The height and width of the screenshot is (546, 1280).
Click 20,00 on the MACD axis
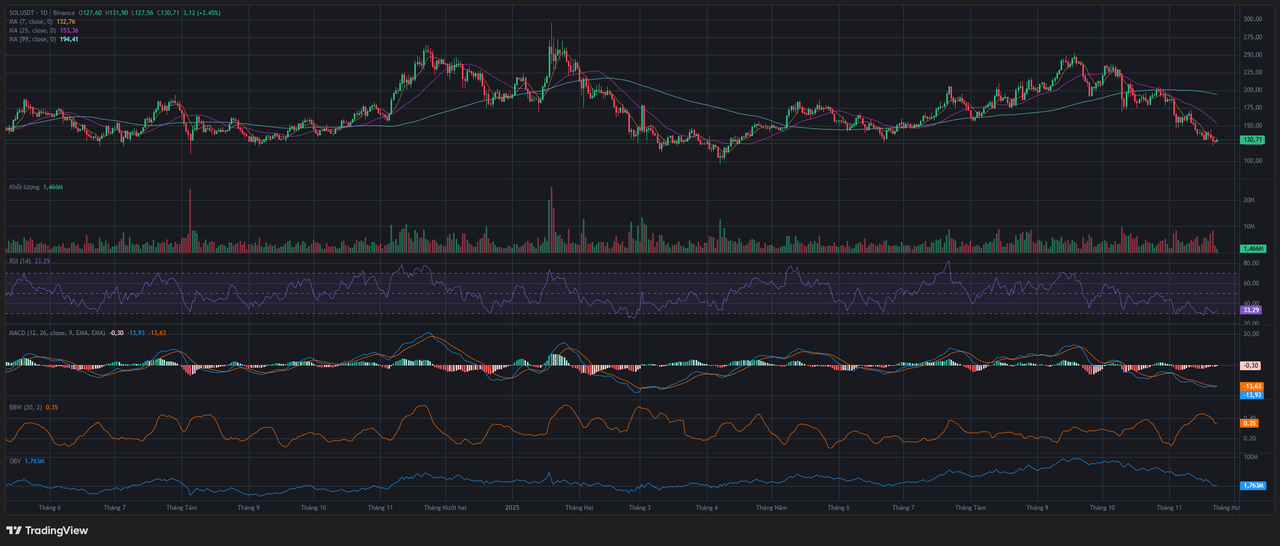[1251, 334]
